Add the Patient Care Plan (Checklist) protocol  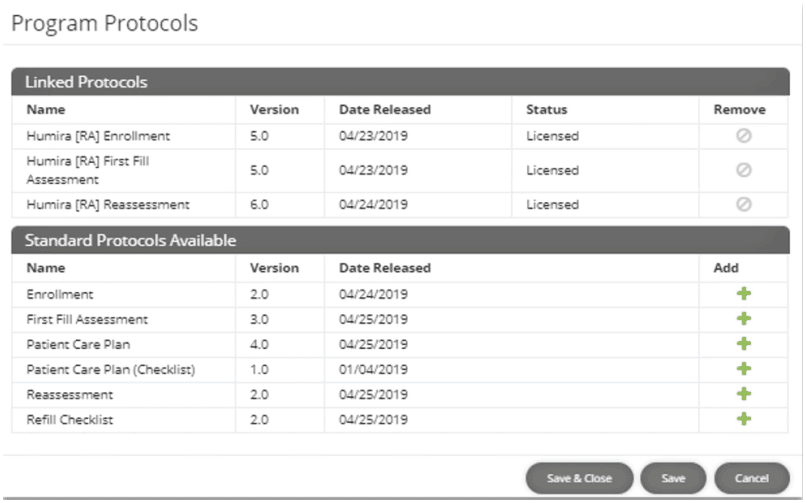pos(743,369)
